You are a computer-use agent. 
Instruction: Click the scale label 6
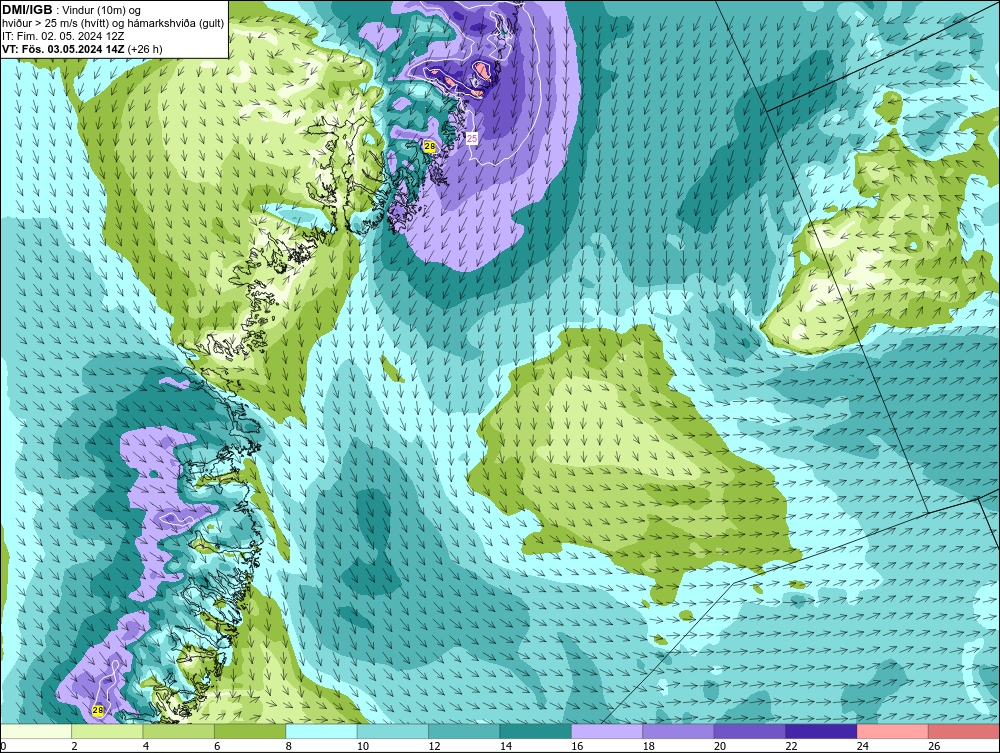coord(217,746)
